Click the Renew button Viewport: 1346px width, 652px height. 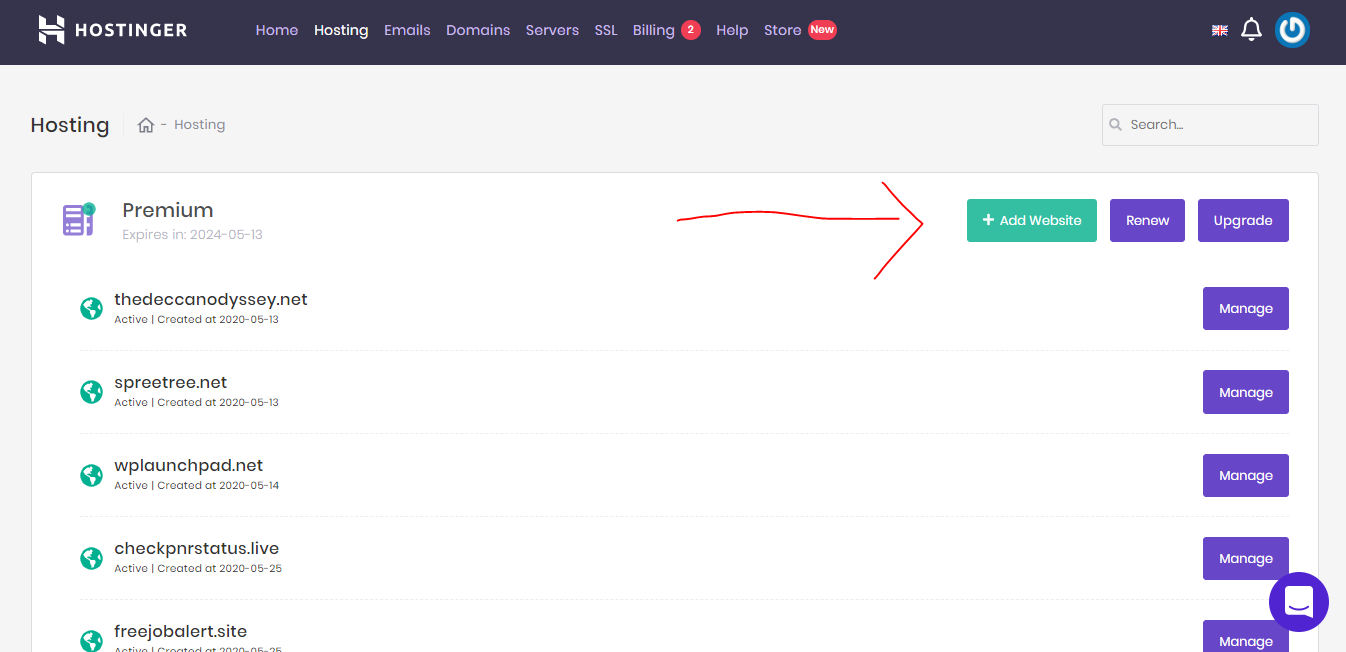[1147, 220]
